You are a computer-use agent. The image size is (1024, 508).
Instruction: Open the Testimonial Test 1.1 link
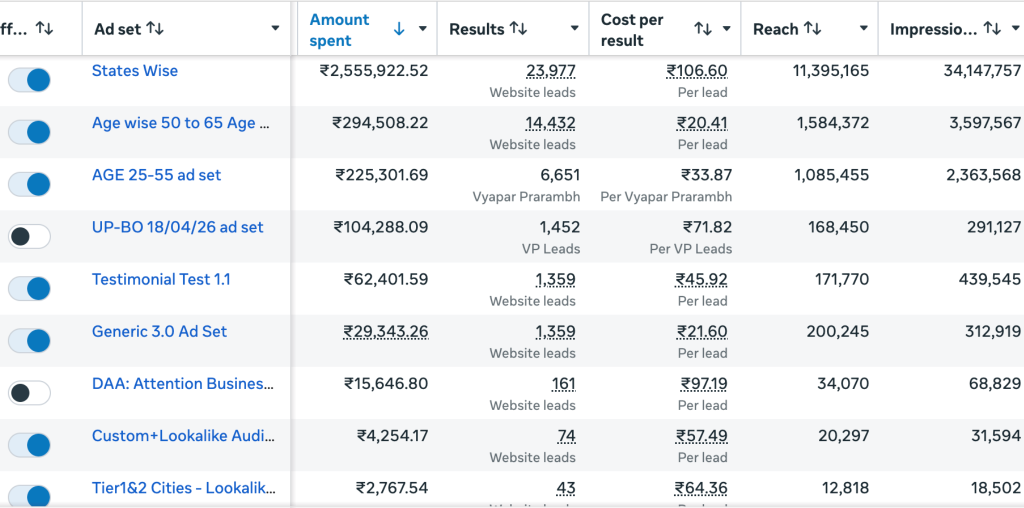point(161,279)
